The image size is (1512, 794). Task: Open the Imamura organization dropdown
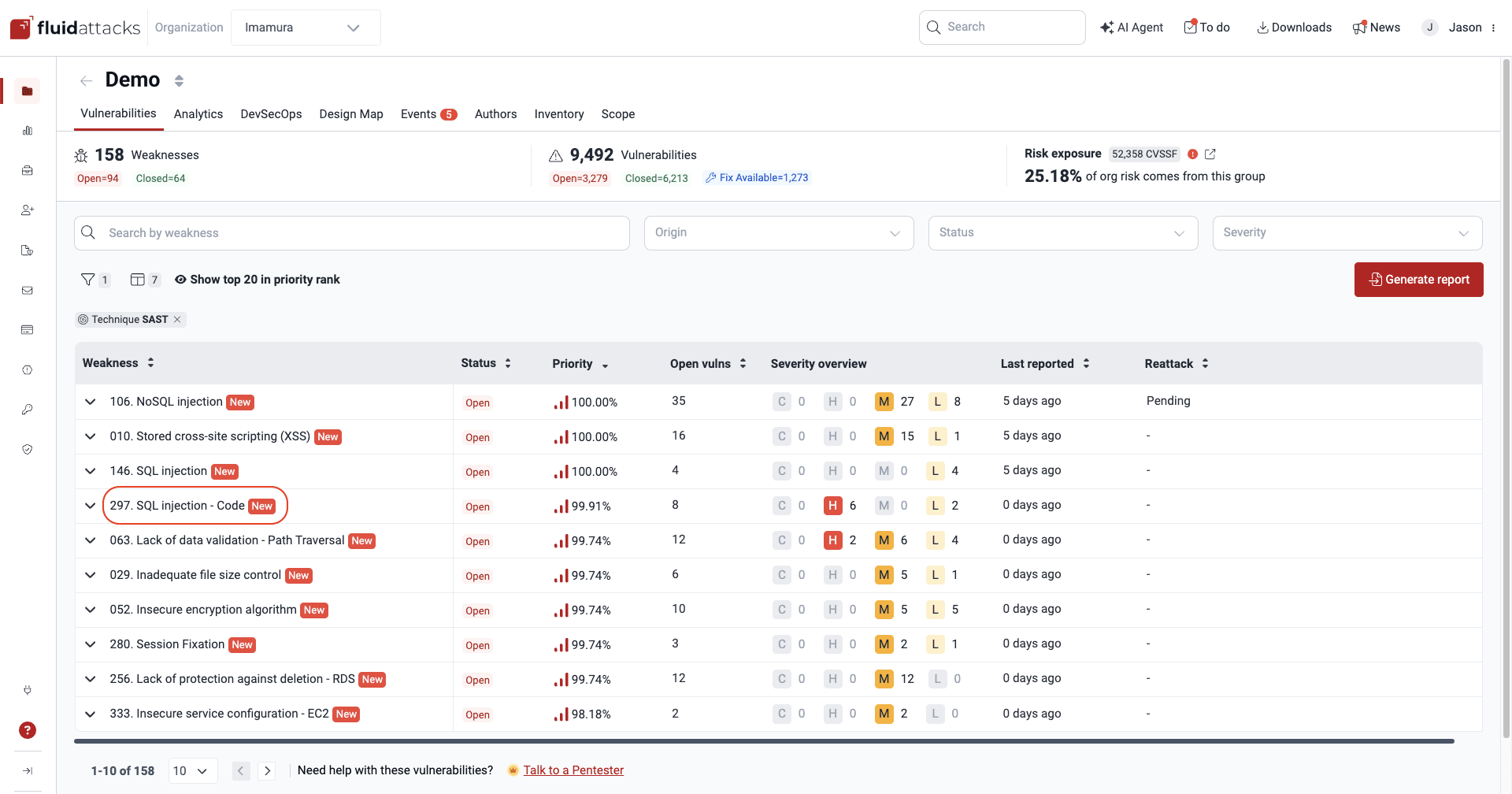point(306,27)
